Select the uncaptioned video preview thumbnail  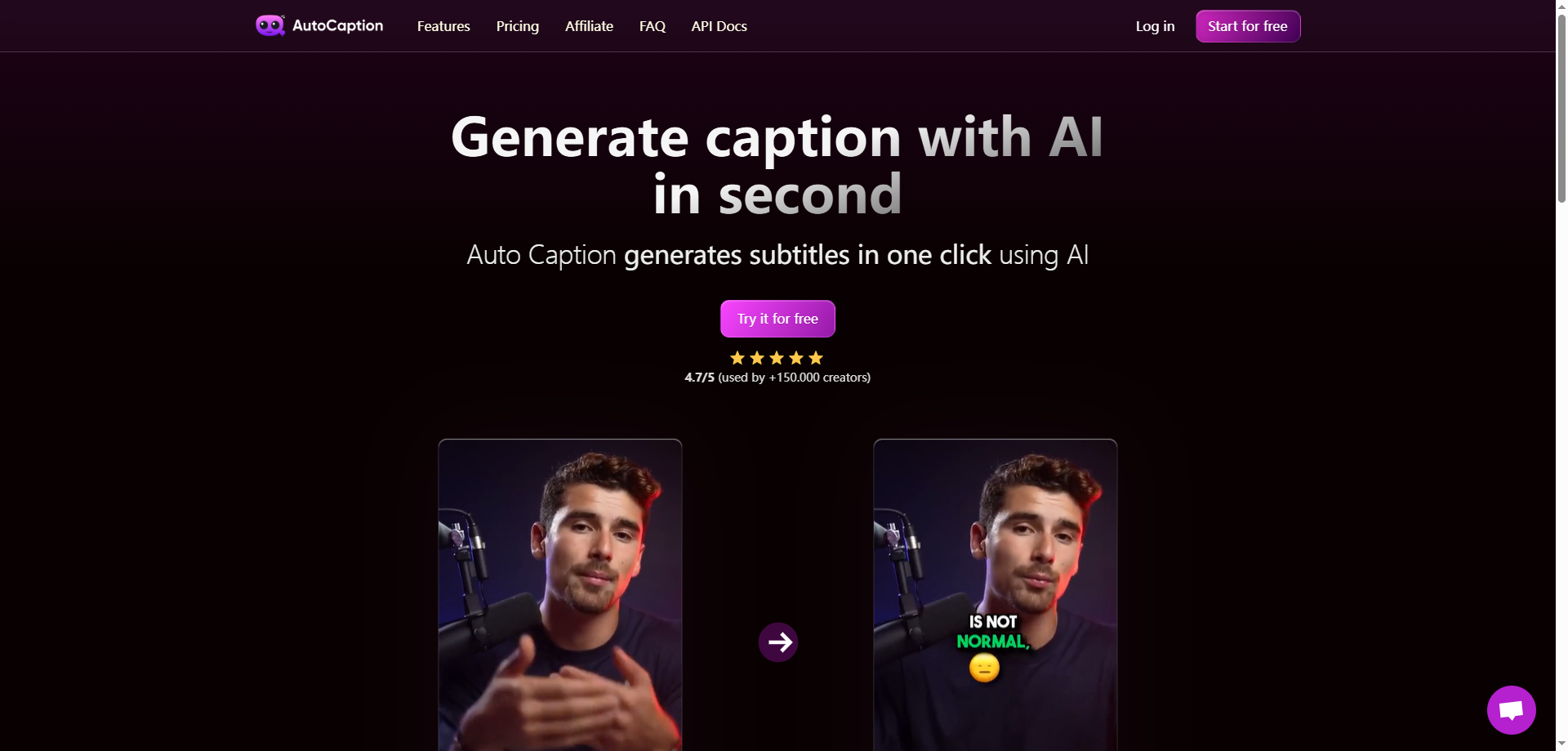click(560, 595)
